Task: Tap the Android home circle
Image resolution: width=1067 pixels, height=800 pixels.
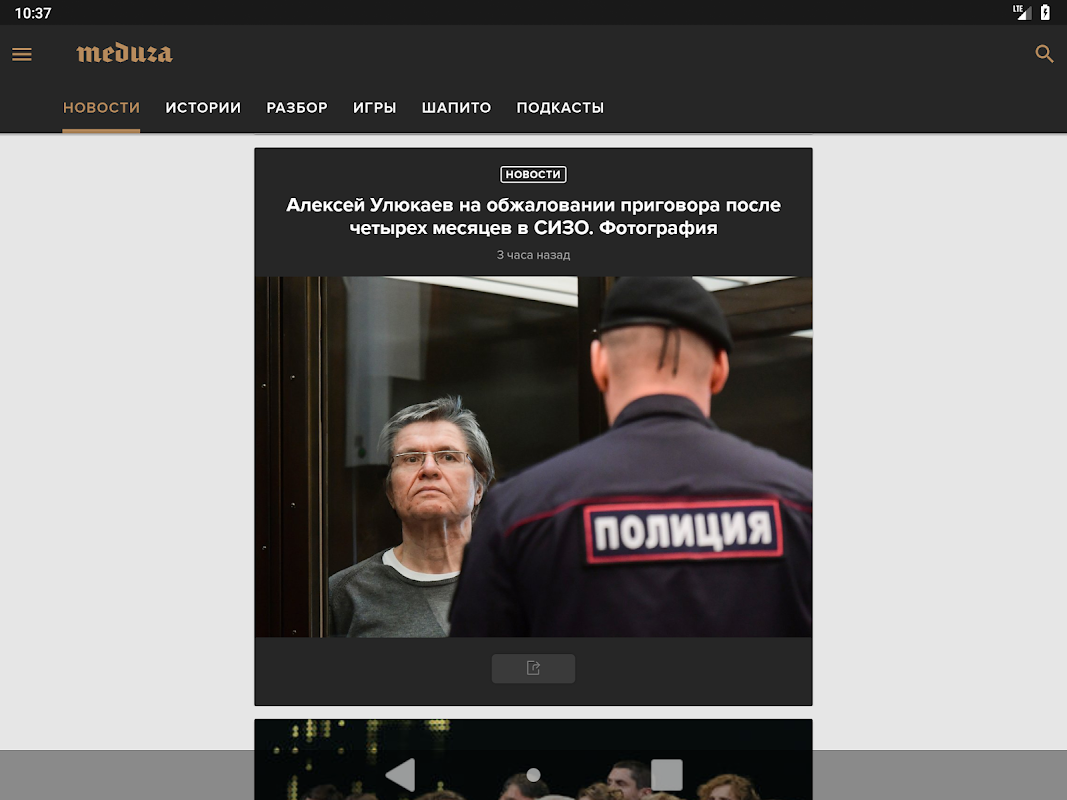Action: [534, 775]
